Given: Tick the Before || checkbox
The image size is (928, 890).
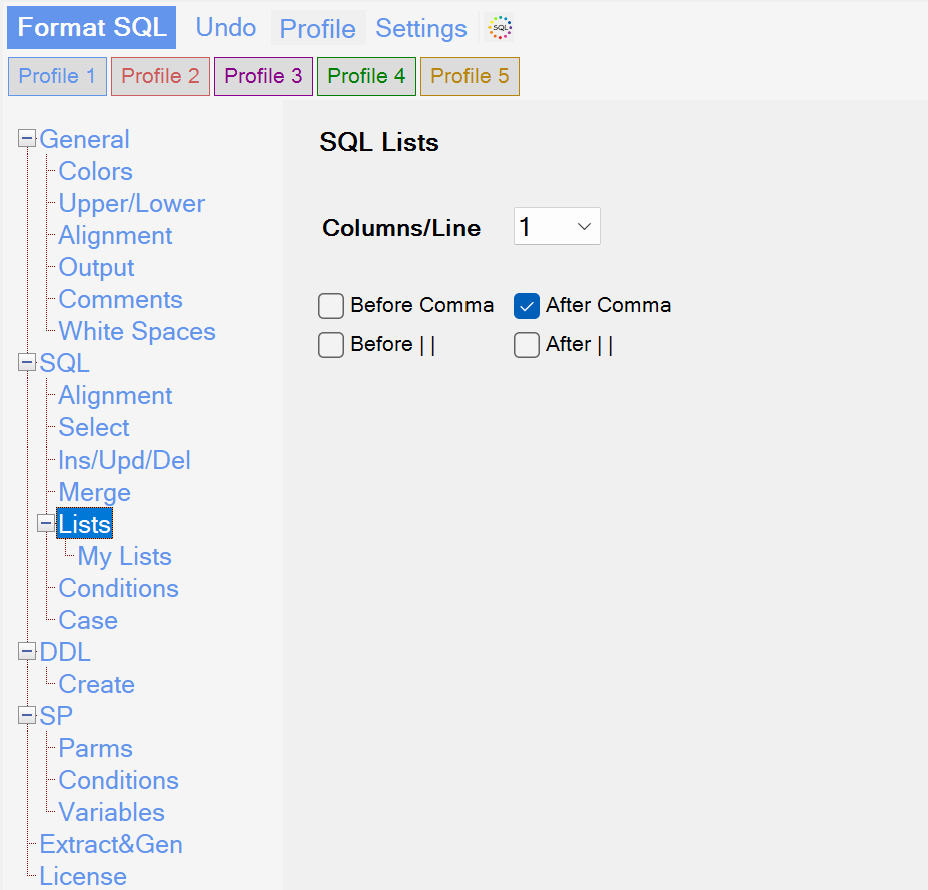Looking at the screenshot, I should [x=331, y=345].
